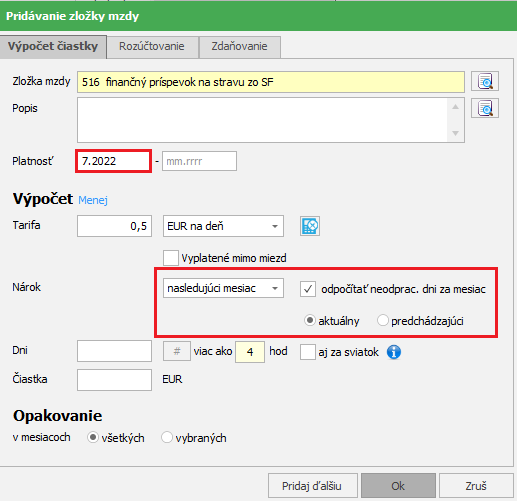Open the Zdaňovanie tab

[x=239, y=46]
